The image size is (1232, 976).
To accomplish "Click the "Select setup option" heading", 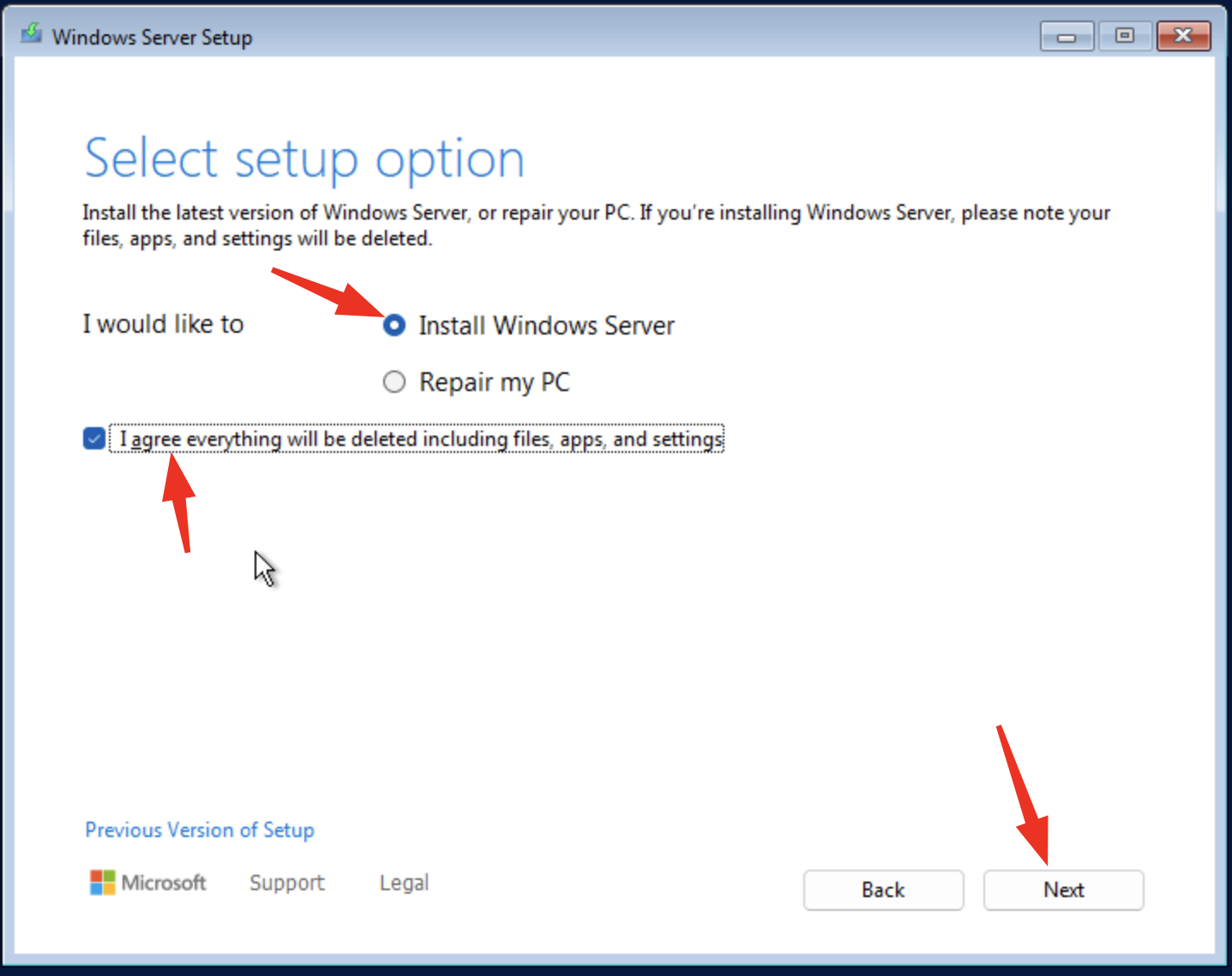I will pyautogui.click(x=304, y=160).
